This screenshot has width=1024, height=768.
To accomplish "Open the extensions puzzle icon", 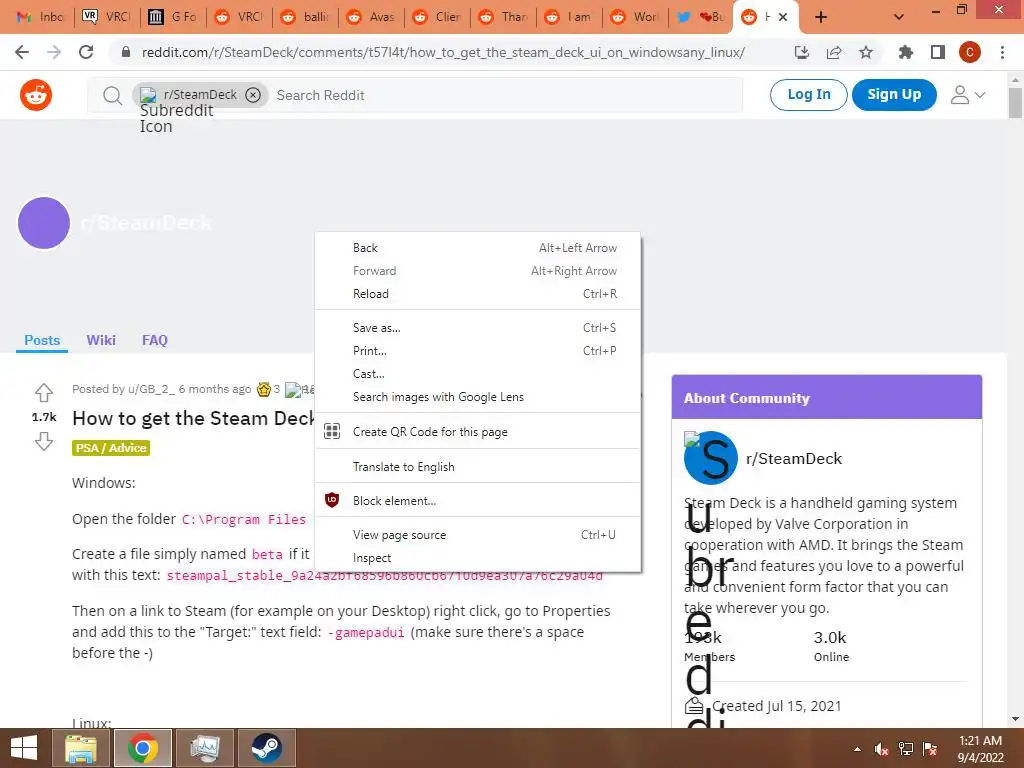I will pos(905,52).
